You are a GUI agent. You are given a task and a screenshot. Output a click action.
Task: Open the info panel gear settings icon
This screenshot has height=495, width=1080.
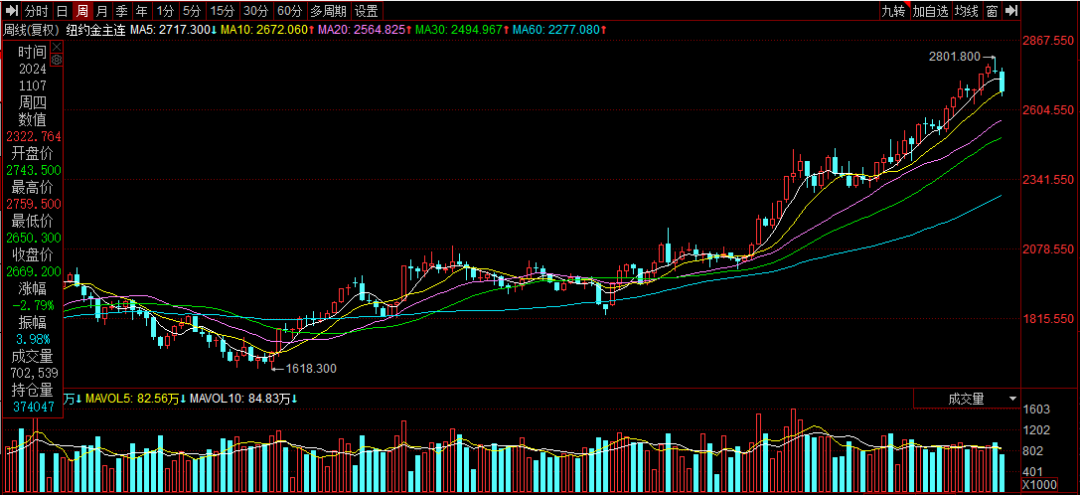point(56,60)
